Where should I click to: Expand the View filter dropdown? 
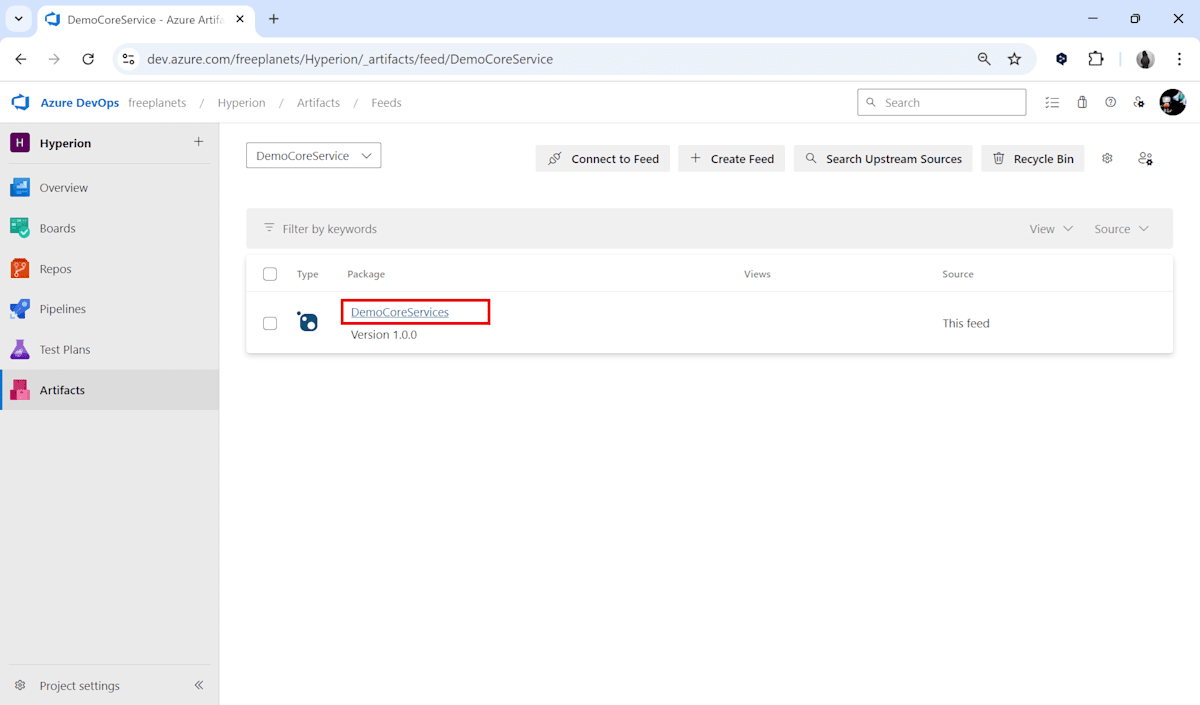click(1051, 228)
